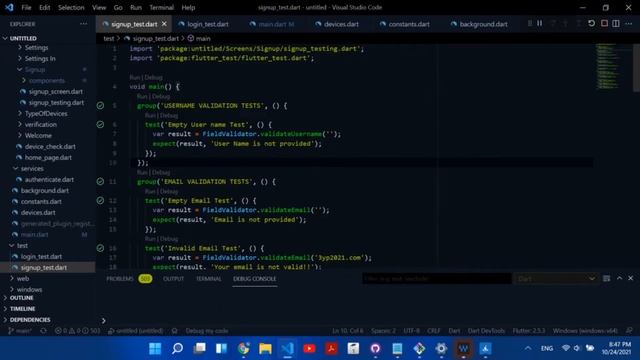Image resolution: width=640 pixels, height=360 pixels.
Task: Open the Selection menu
Action: pos(71,7)
